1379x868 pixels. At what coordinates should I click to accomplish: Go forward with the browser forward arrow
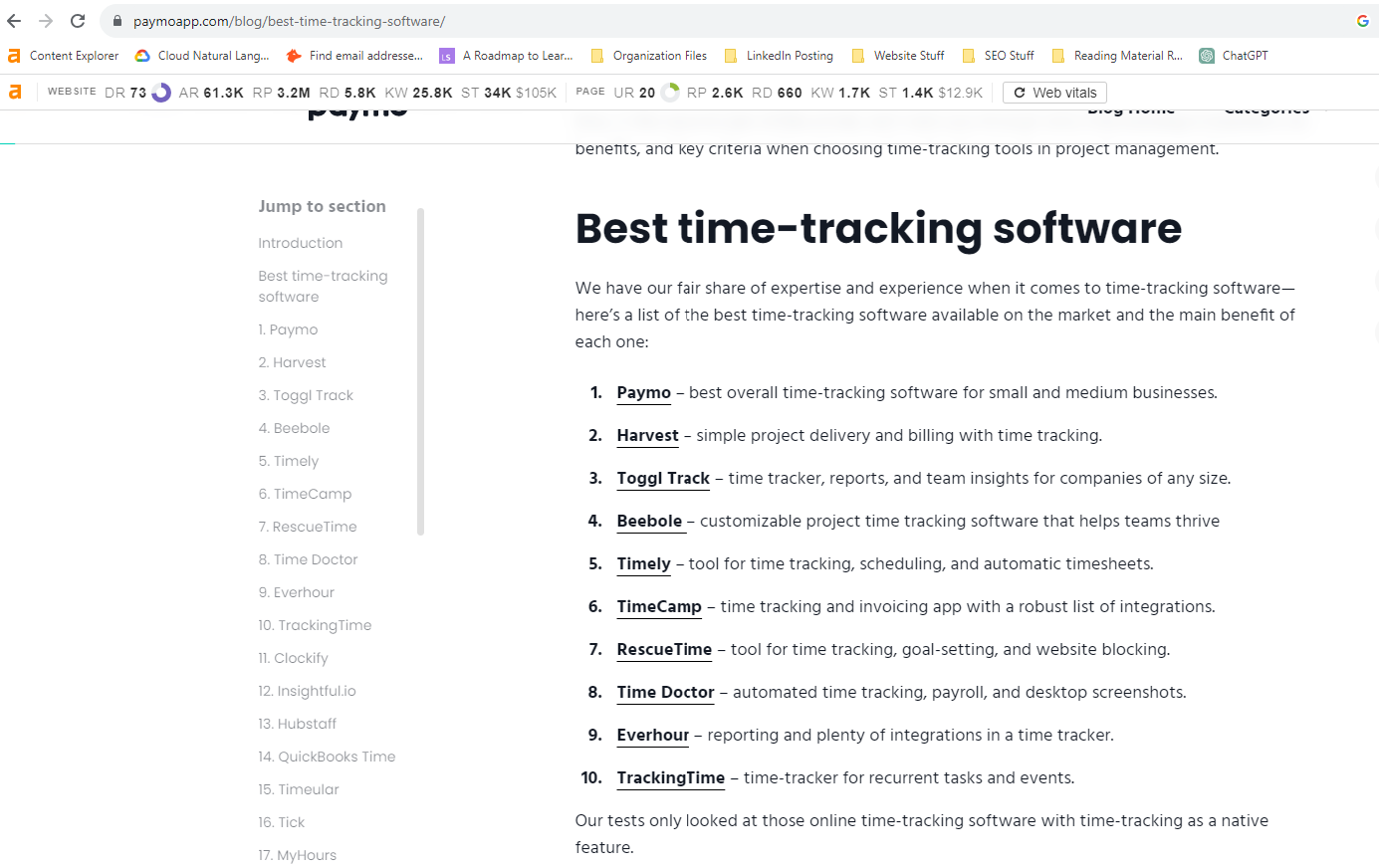[46, 21]
